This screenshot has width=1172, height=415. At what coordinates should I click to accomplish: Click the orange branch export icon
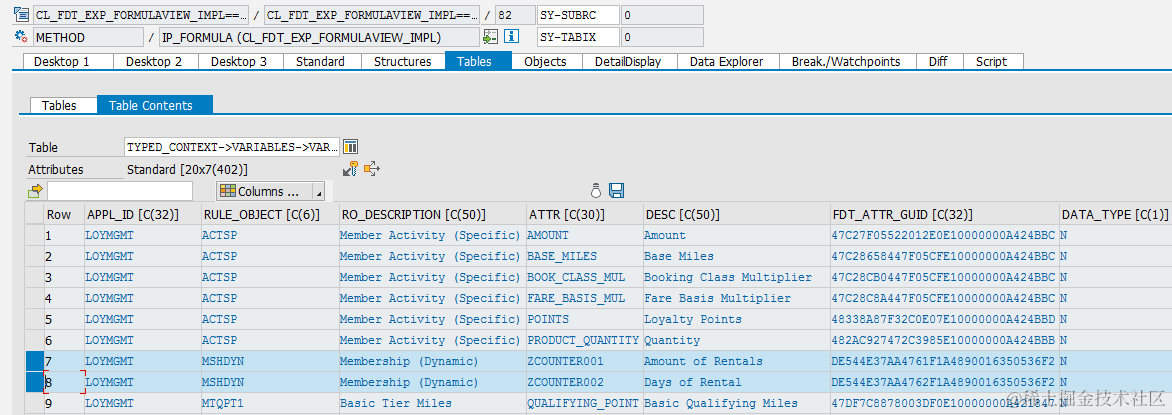[x=371, y=169]
